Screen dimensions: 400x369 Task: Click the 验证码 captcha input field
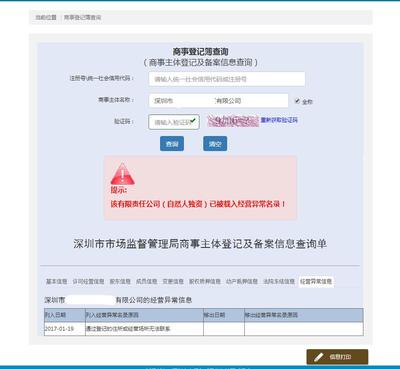[x=174, y=122]
